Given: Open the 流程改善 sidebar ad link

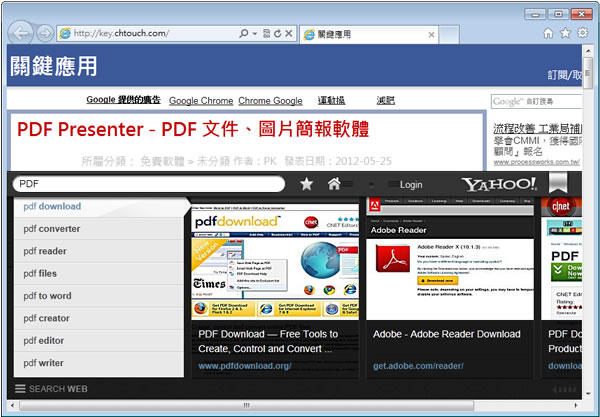Looking at the screenshot, I should 537,129.
